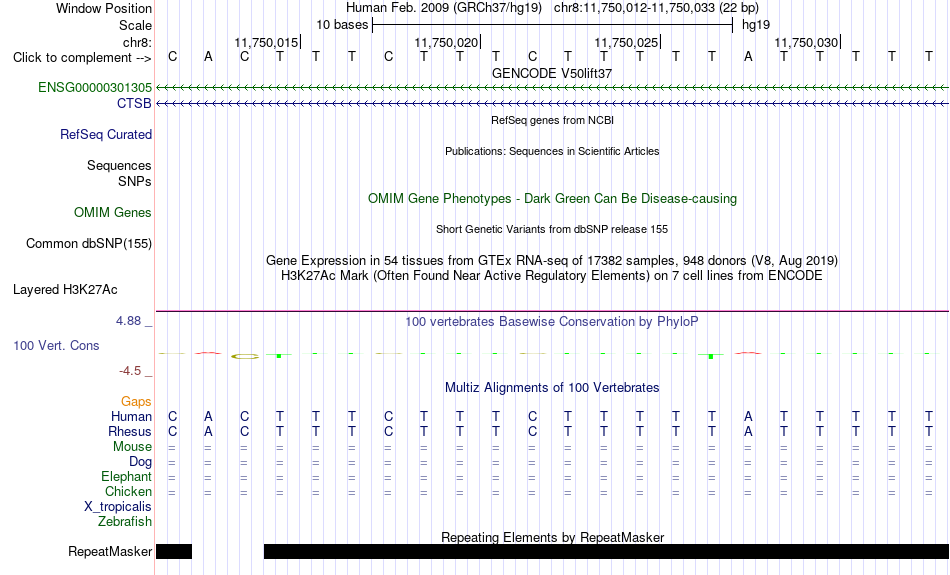The width and height of the screenshot is (950, 575).
Task: Select the X_tropicalis species row label
Action: coord(118,507)
